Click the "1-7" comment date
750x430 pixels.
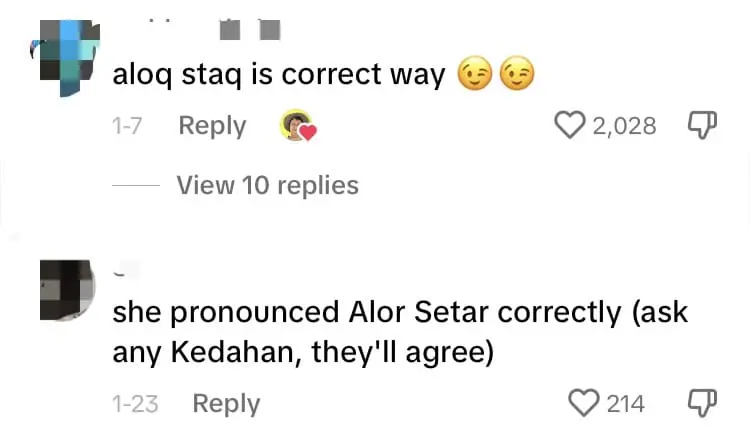coord(129,127)
